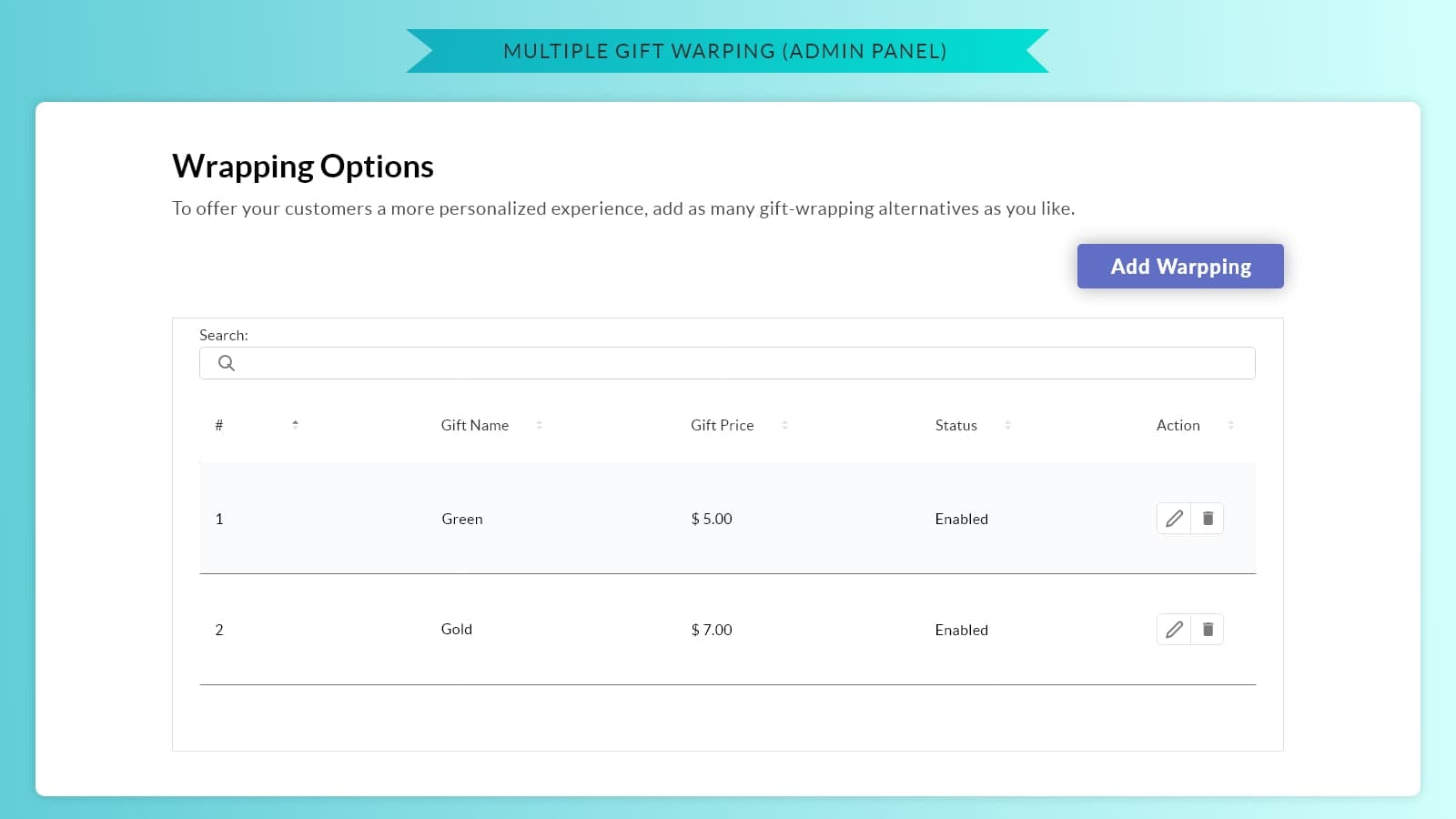This screenshot has height=819, width=1456.
Task: Delete the Green wrapping via trash icon
Action: (1208, 519)
